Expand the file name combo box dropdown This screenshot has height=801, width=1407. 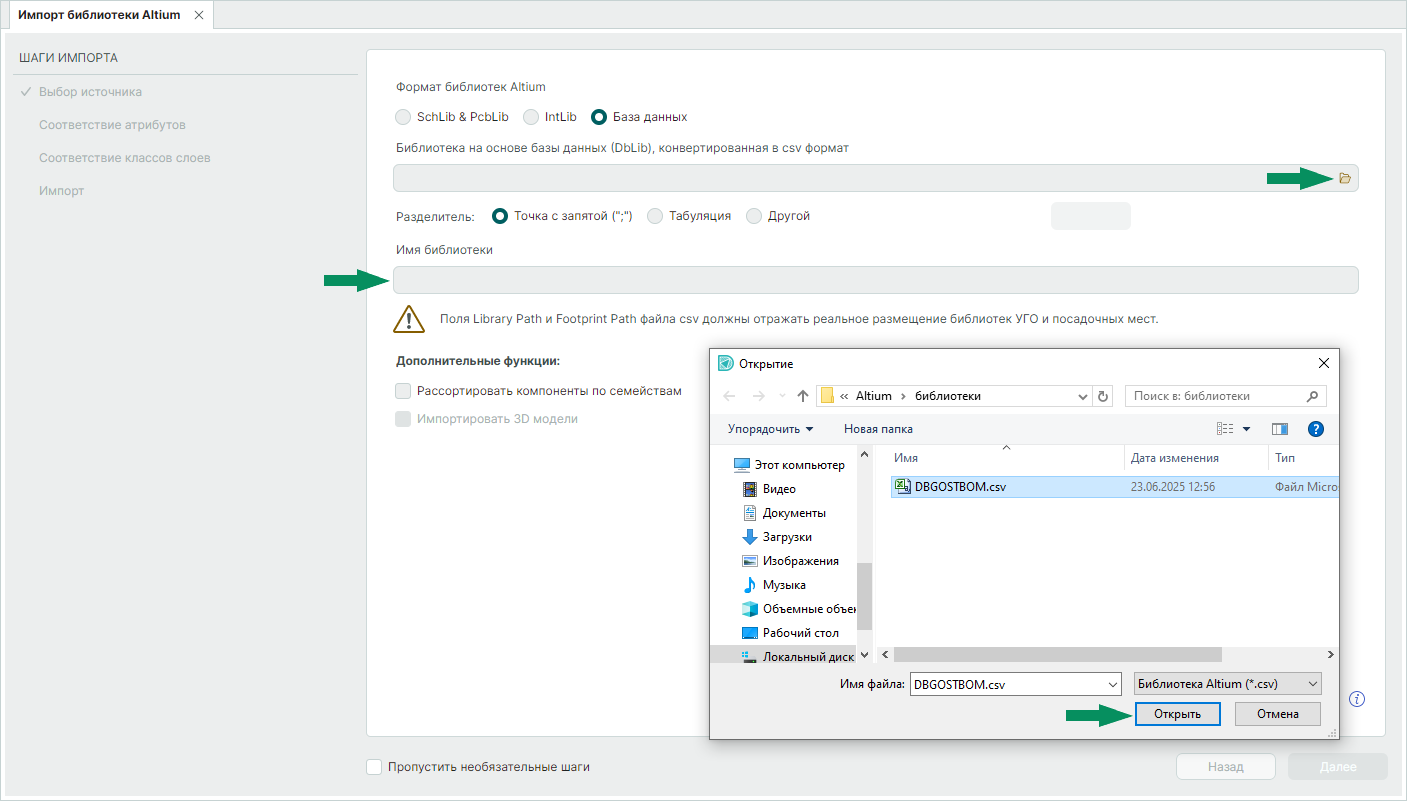tap(1113, 685)
